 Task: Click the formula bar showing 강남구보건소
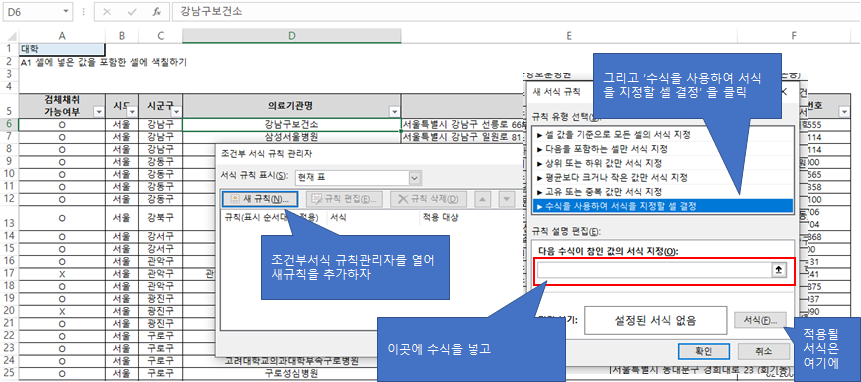pyautogui.click(x=516, y=11)
